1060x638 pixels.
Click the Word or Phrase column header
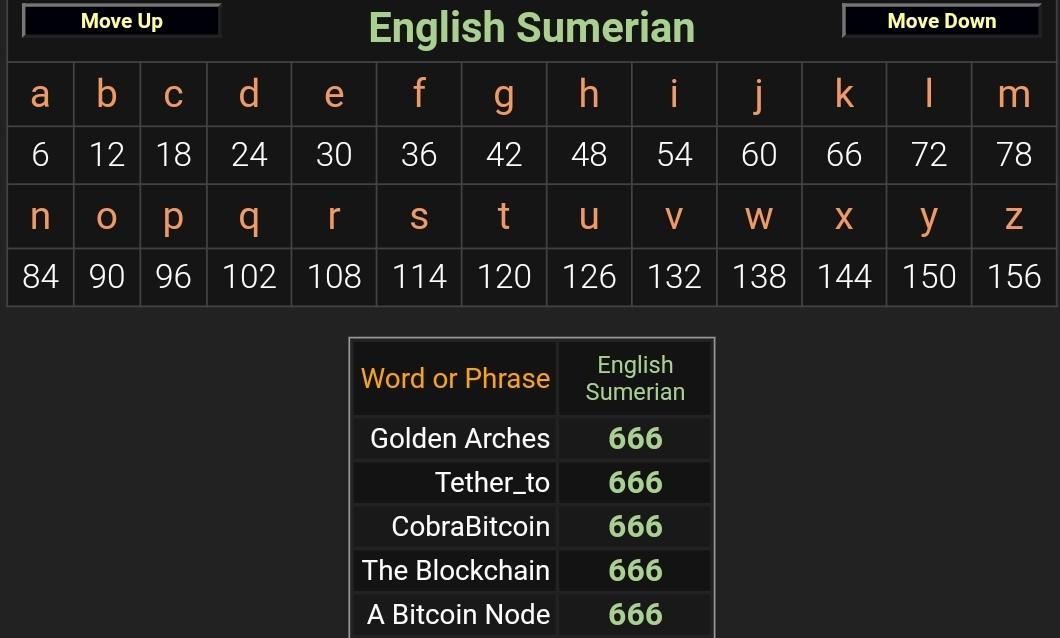point(455,378)
